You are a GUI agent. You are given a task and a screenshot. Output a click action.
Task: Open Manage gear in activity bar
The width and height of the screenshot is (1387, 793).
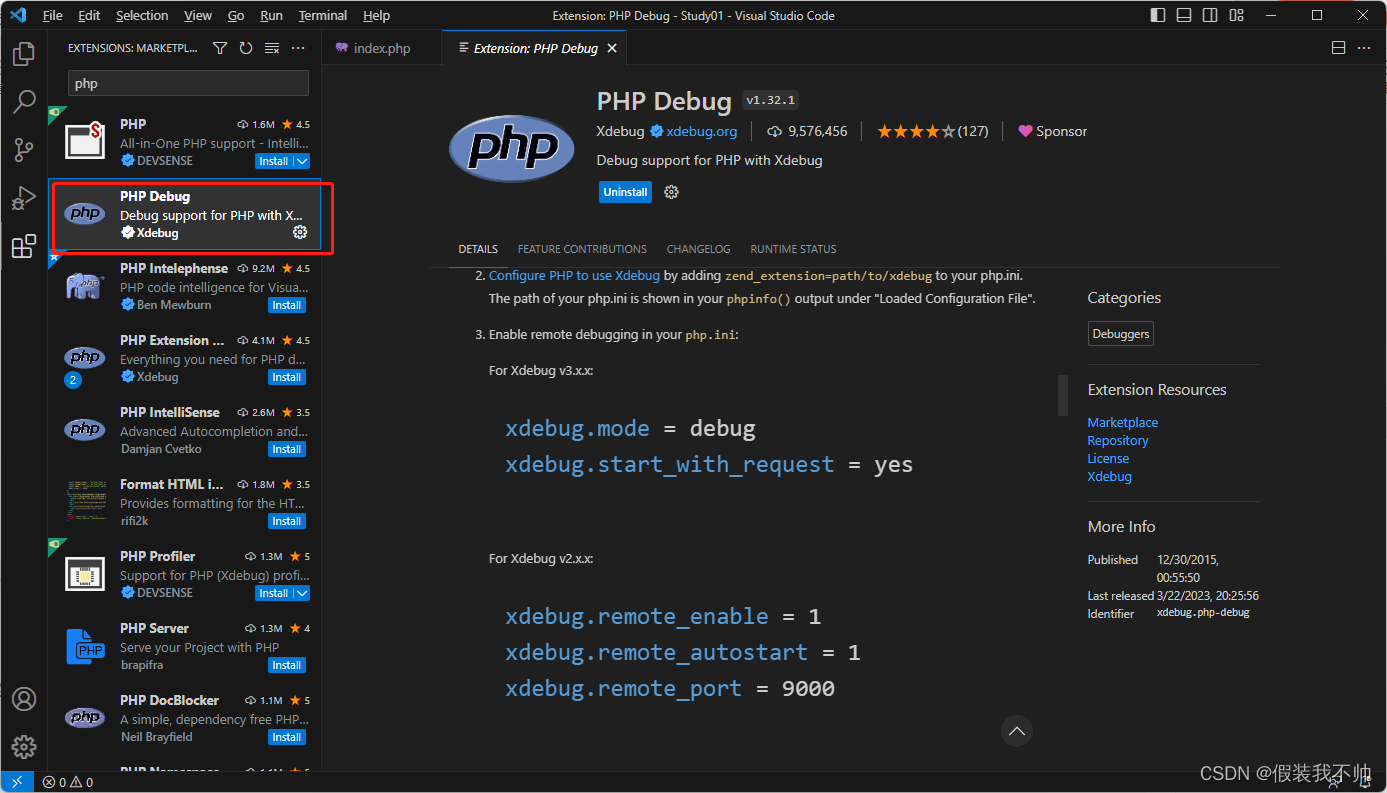click(x=24, y=747)
